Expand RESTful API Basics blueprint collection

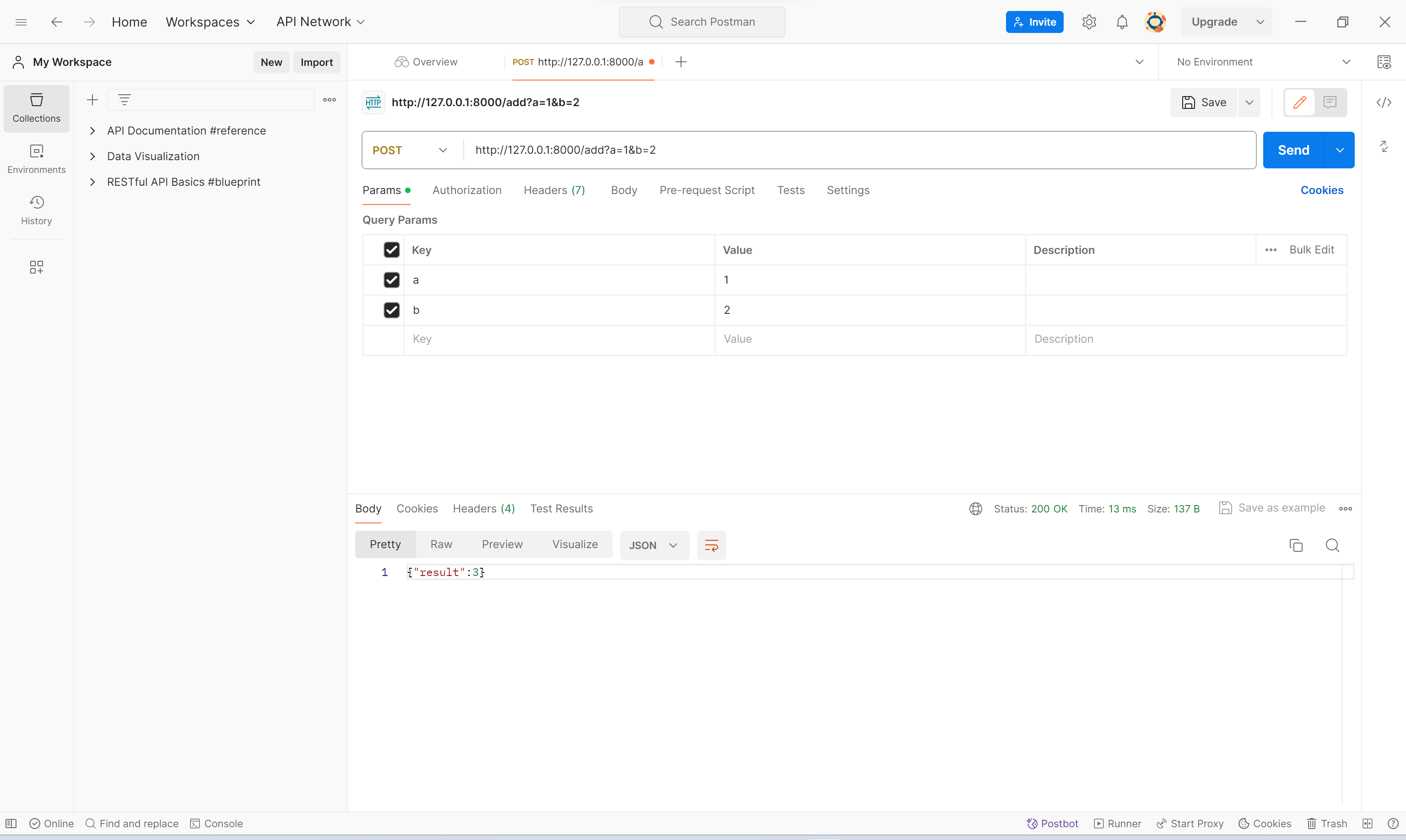pos(92,182)
